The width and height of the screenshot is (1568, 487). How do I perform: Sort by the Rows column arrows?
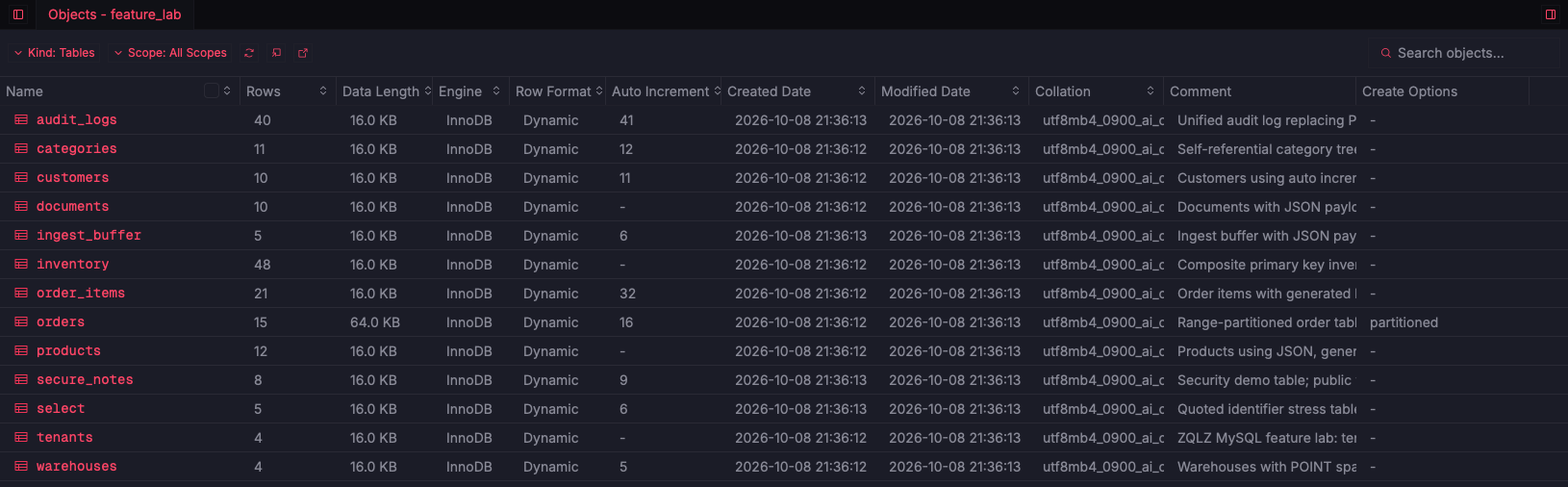[323, 90]
